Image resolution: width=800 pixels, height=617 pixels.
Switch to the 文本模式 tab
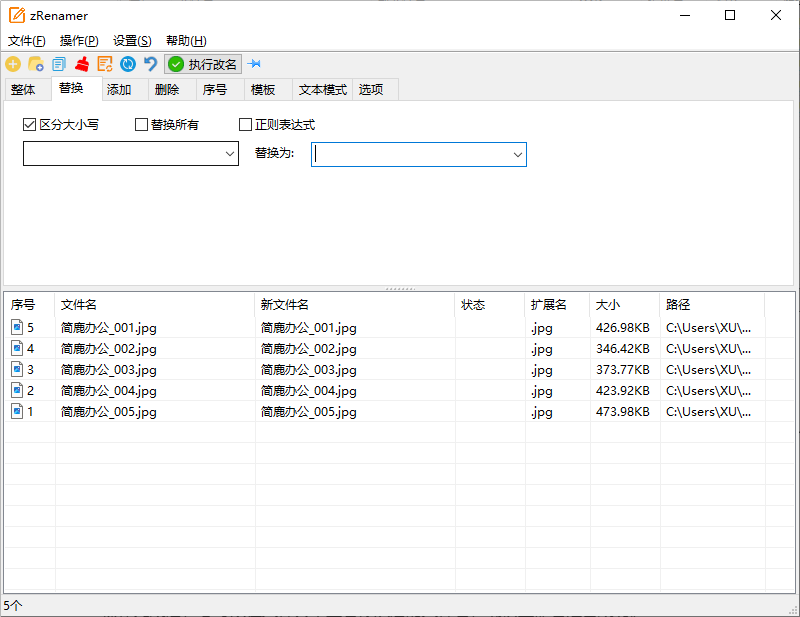322,89
